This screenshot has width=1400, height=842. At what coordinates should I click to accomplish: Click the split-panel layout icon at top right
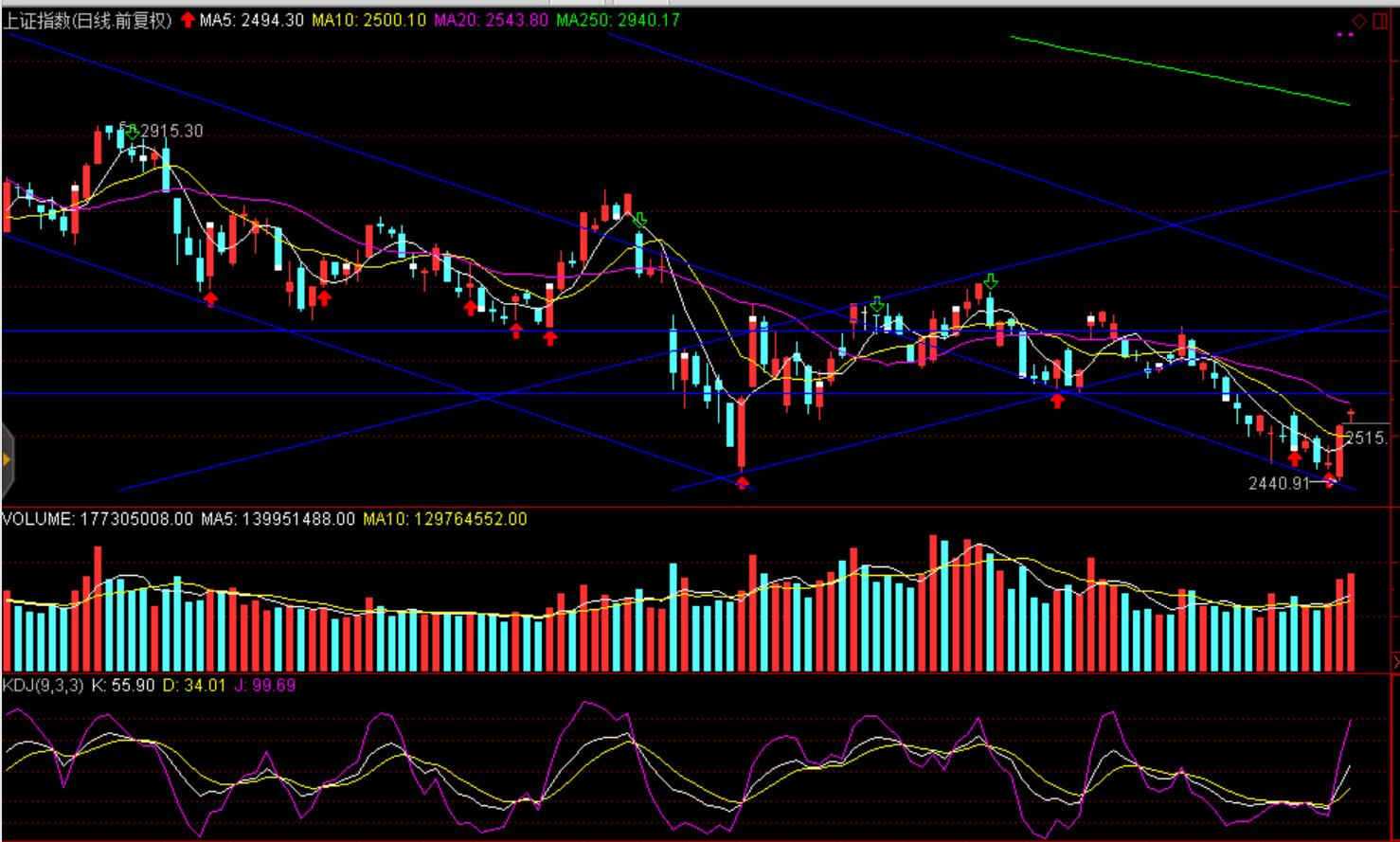pyautogui.click(x=1380, y=21)
